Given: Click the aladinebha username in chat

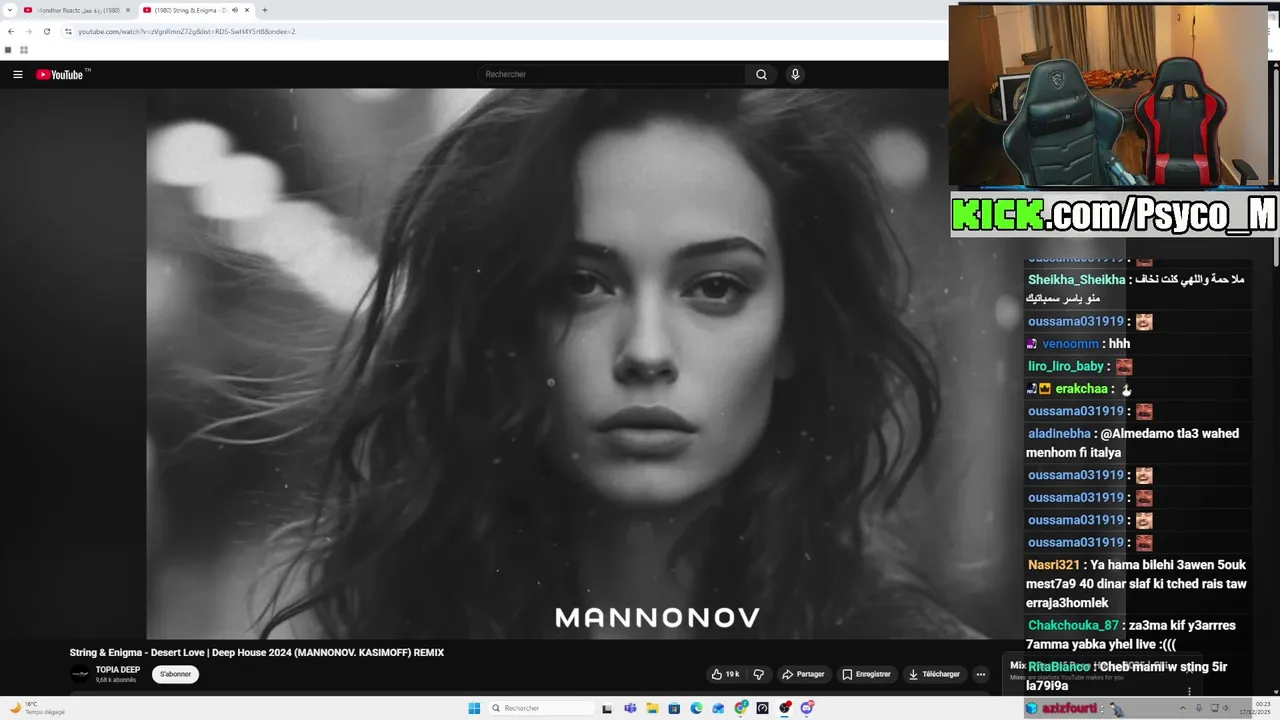Looking at the screenshot, I should (x=1059, y=434).
